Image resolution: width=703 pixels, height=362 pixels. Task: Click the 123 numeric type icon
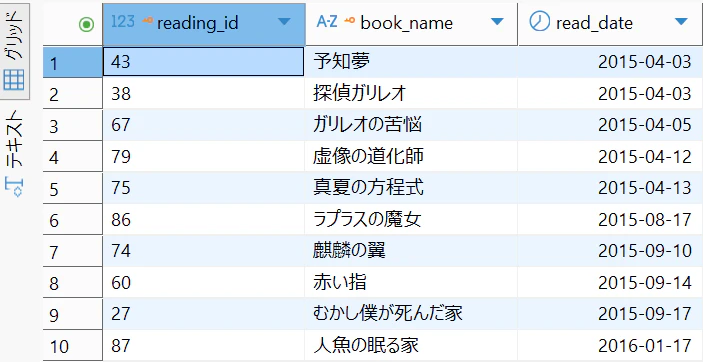[x=122, y=21]
